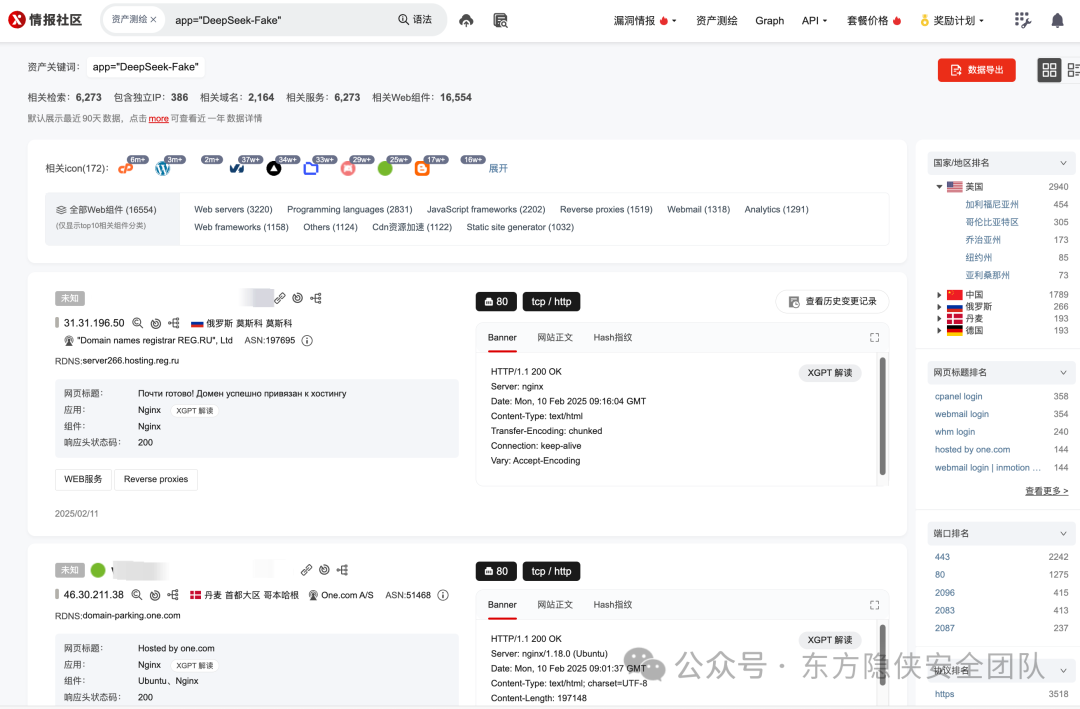Viewport: 1080px width, 709px height.
Task: Filter by Programming languages (2831)
Action: pyautogui.click(x=350, y=209)
